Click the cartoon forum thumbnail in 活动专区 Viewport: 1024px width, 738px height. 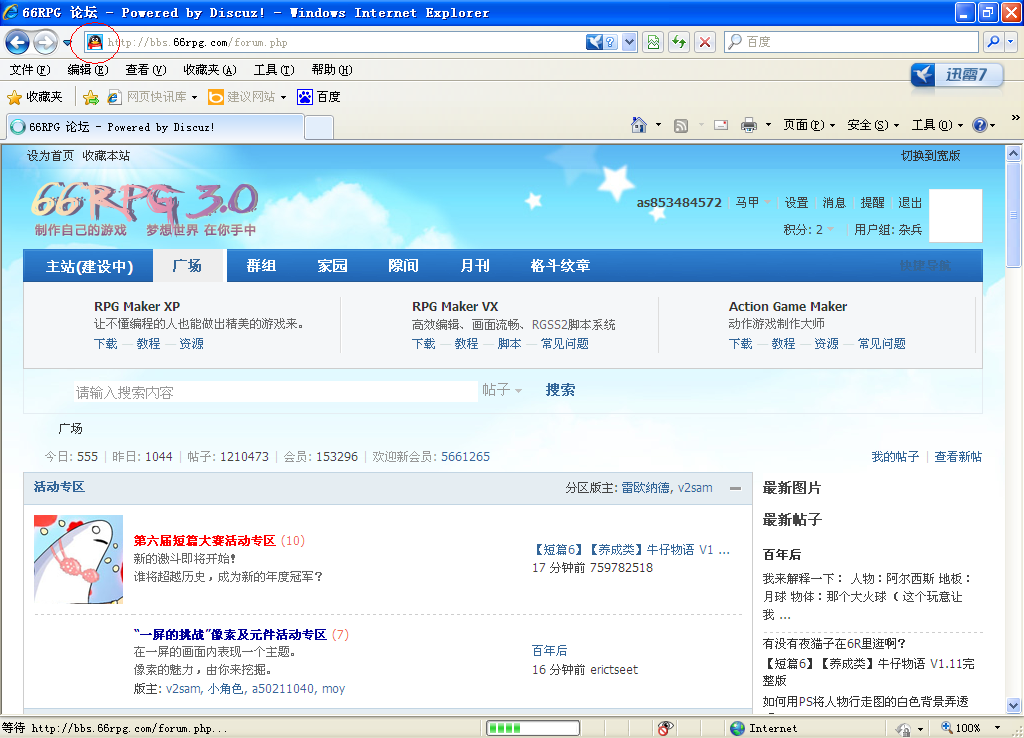pos(78,559)
